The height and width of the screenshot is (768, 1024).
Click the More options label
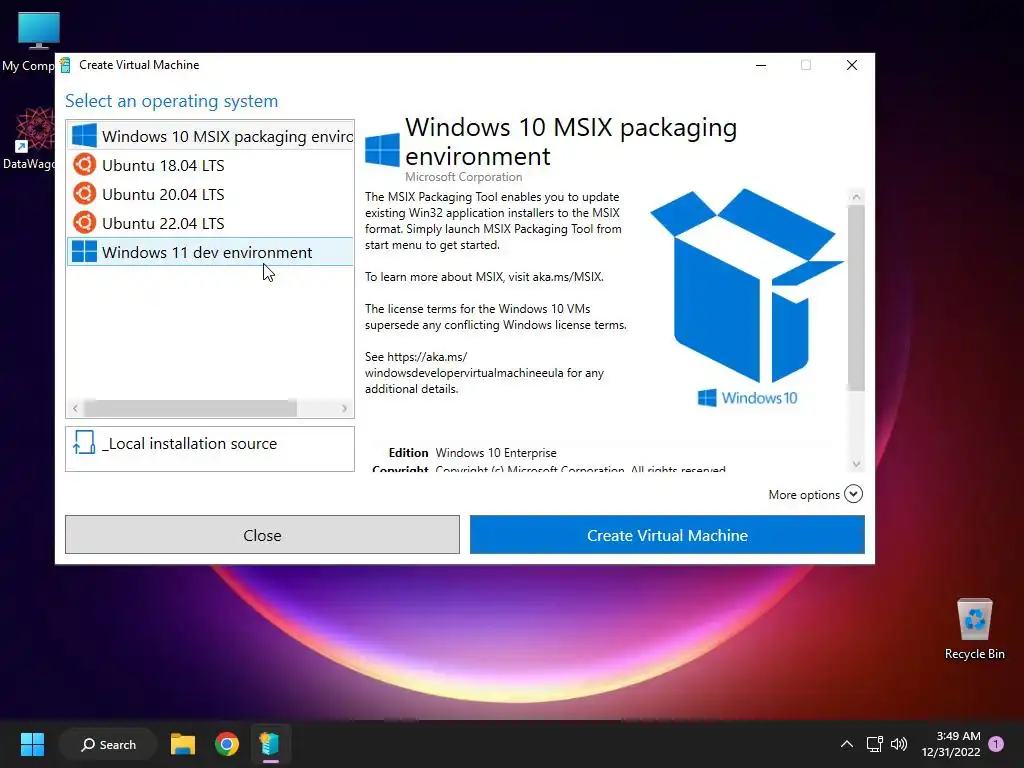click(804, 495)
